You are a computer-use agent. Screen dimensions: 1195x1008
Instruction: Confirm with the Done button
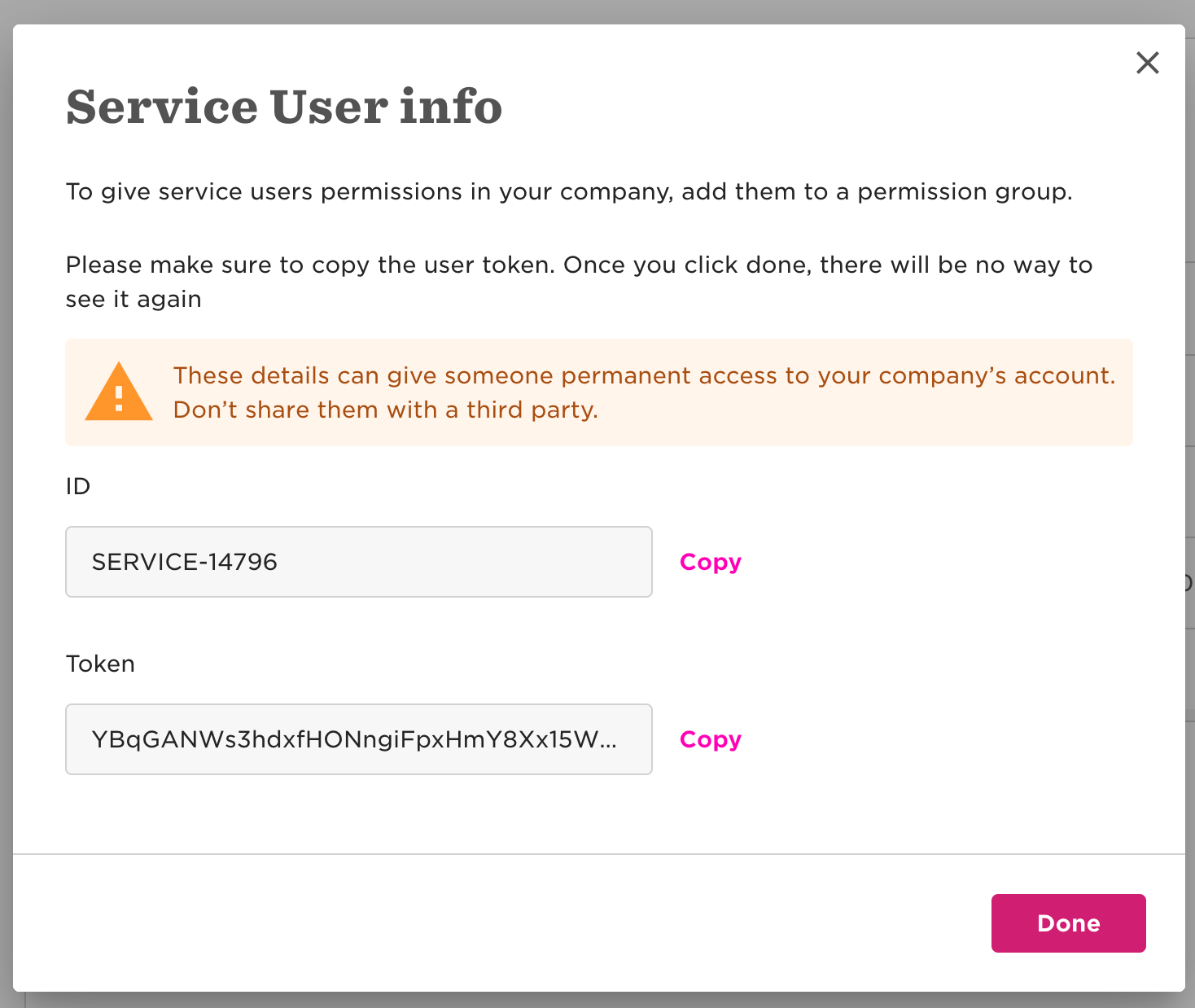(x=1068, y=923)
